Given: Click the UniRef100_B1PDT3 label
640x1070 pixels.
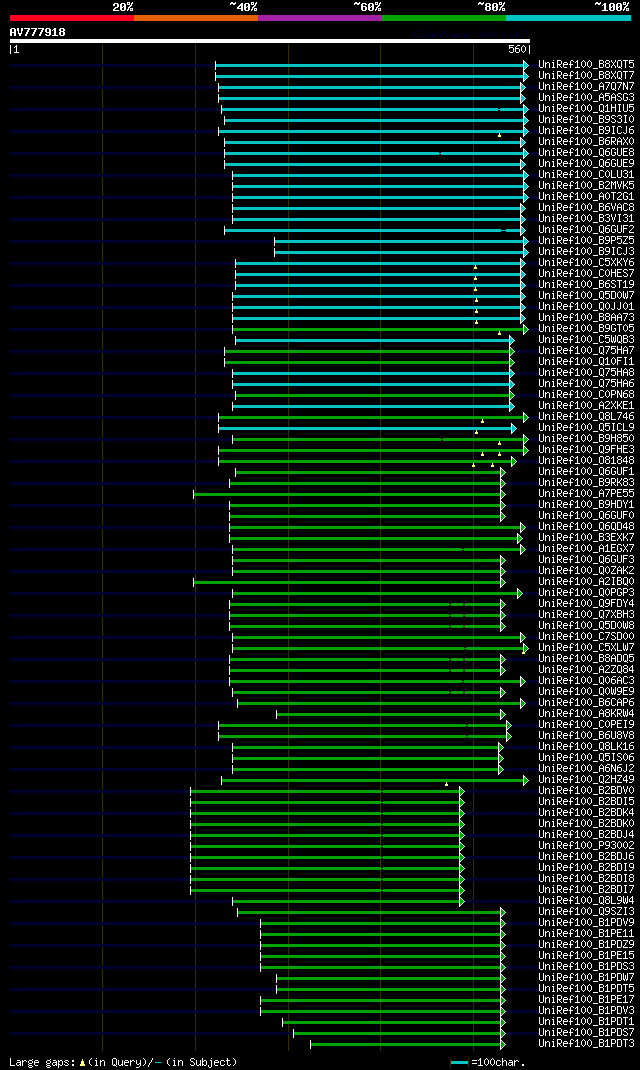Looking at the screenshot, I should (586, 1043).
